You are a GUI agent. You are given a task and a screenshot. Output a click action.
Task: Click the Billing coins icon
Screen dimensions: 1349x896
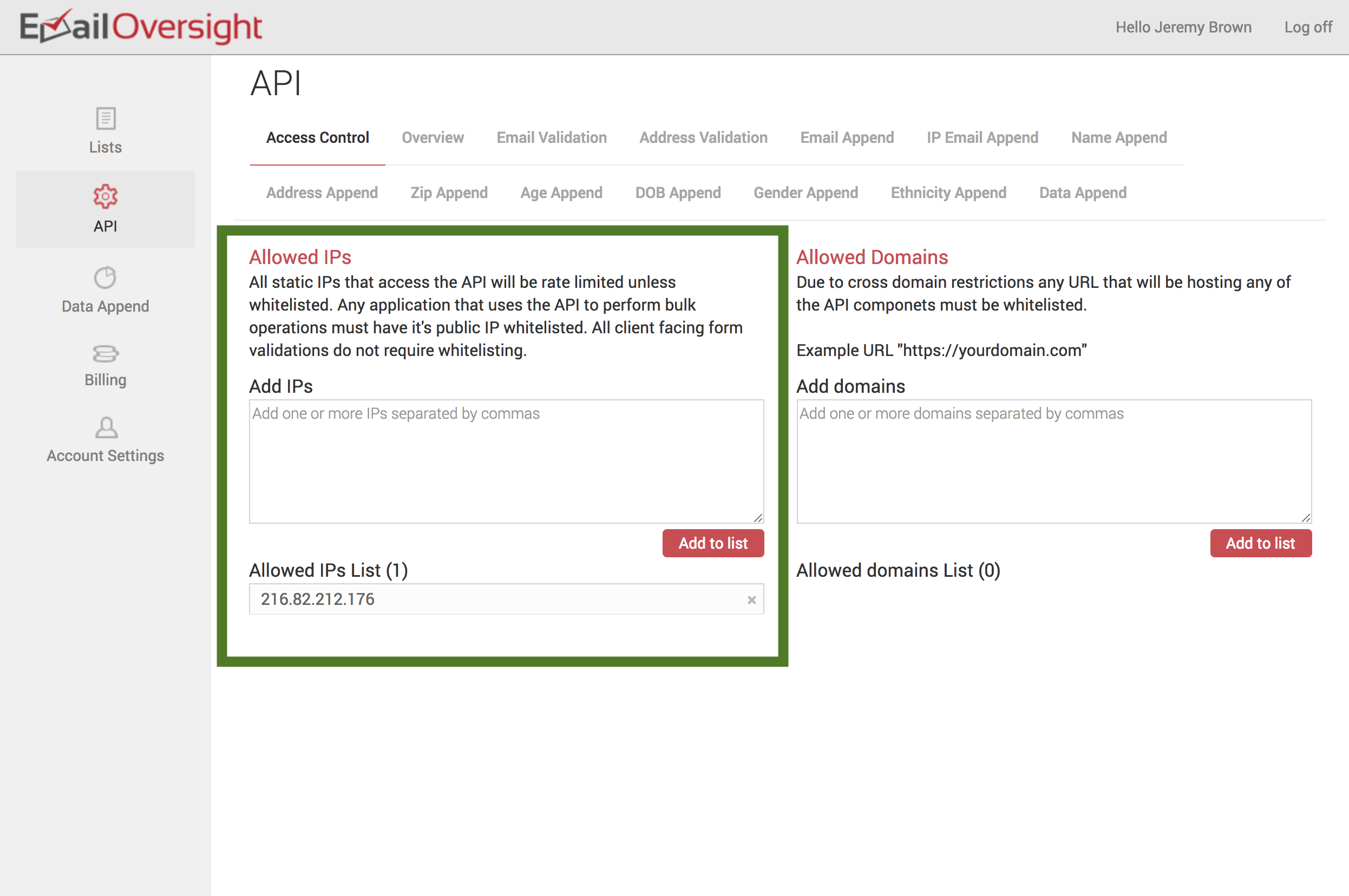coord(106,354)
